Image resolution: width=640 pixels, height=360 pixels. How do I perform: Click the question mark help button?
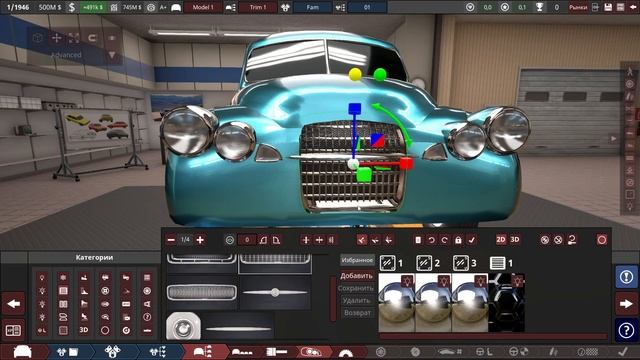coord(626,330)
